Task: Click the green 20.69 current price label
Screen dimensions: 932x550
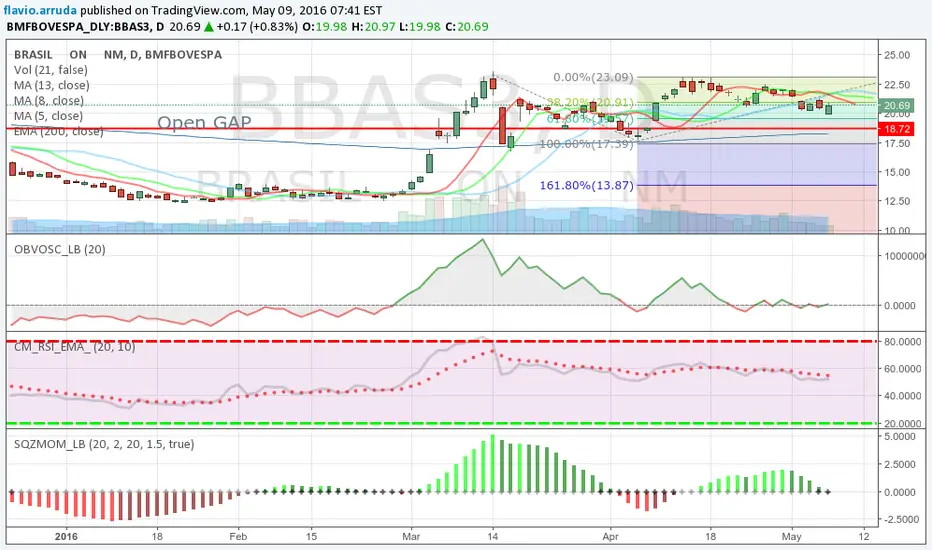Action: (896, 106)
